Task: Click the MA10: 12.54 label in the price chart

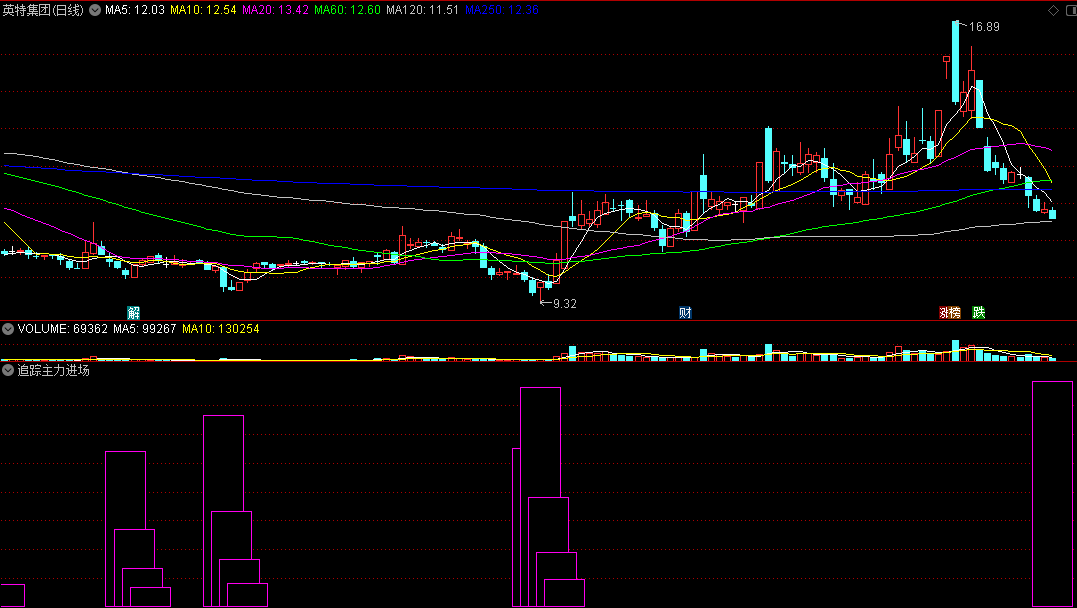Action: (203, 10)
